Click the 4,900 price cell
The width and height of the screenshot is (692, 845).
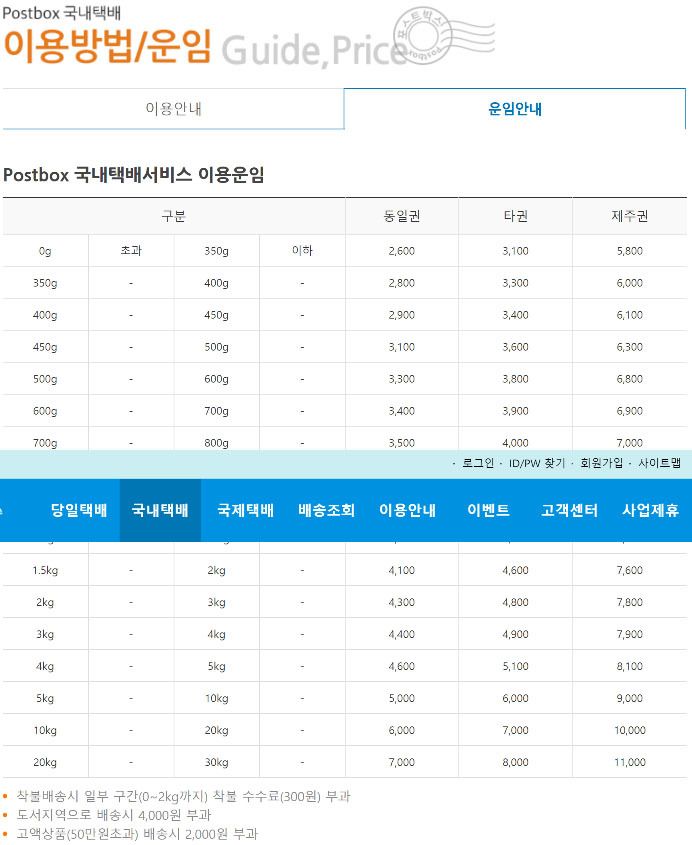[x=515, y=634]
